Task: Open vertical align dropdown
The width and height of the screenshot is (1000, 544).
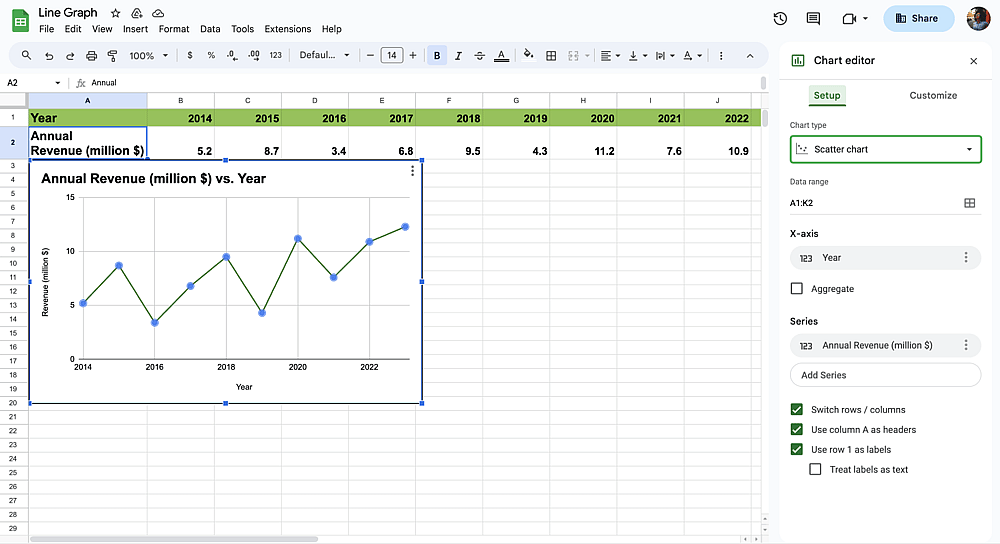Action: click(x=637, y=55)
